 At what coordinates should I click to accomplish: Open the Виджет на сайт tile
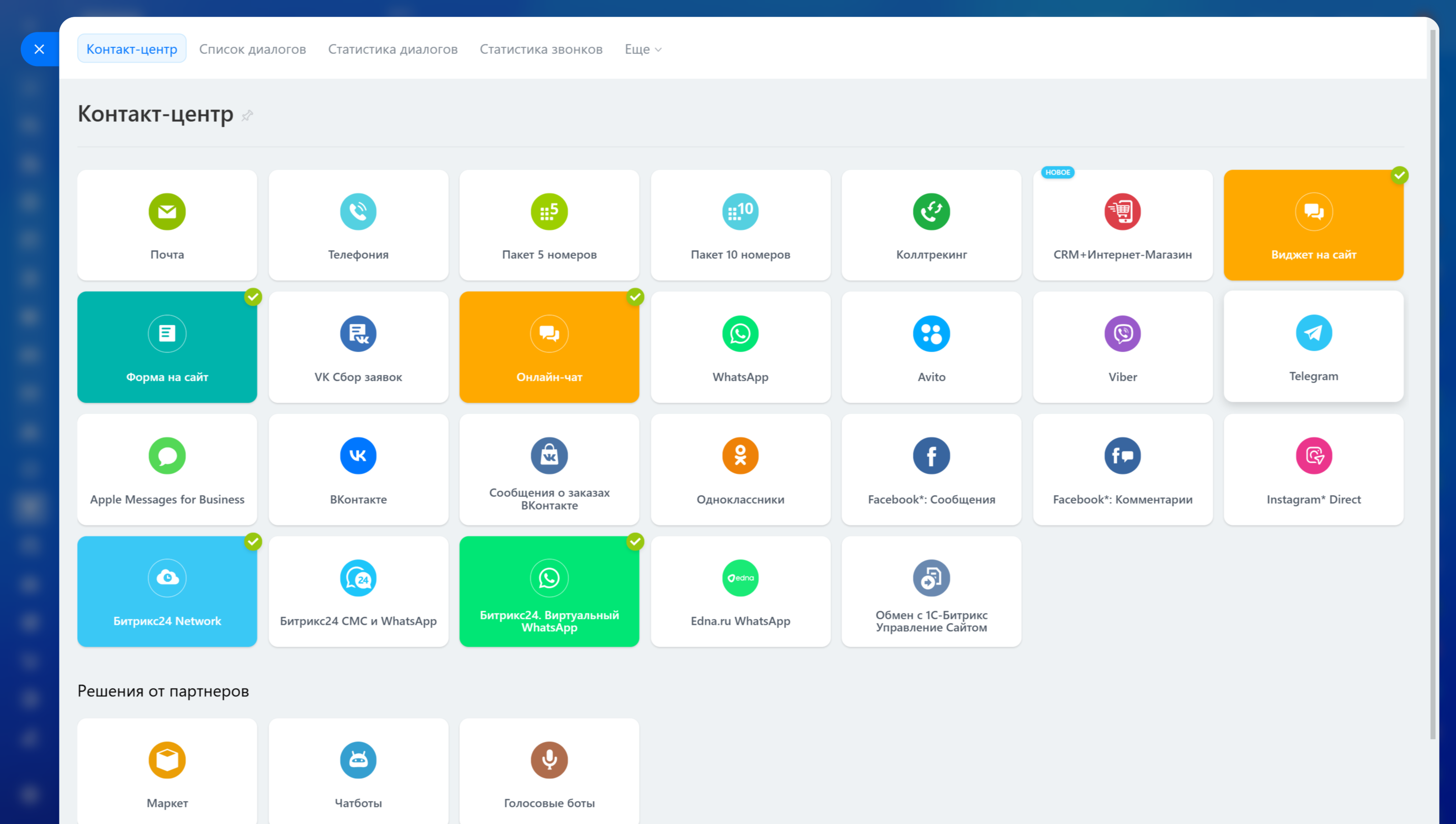pyautogui.click(x=1314, y=225)
